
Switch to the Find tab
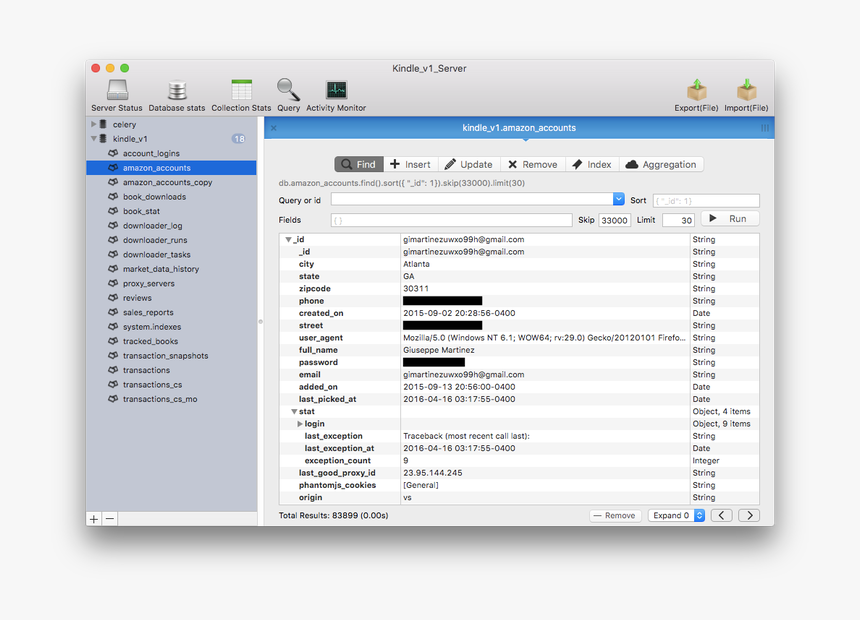(359, 165)
